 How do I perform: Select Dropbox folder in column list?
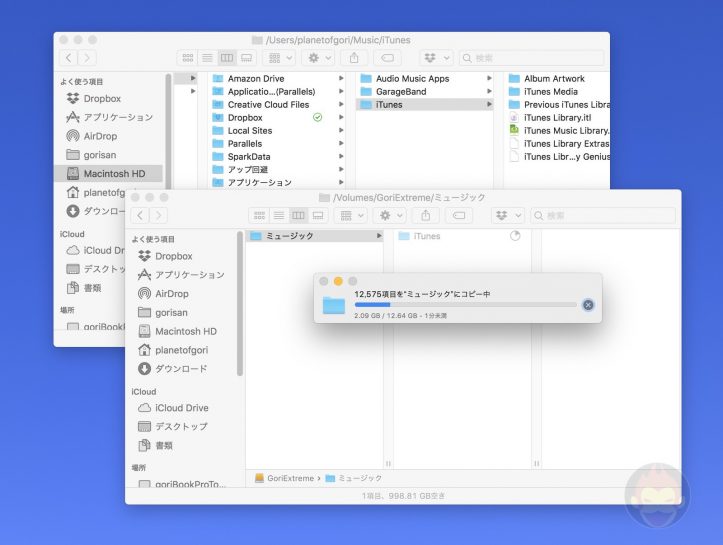click(245, 118)
